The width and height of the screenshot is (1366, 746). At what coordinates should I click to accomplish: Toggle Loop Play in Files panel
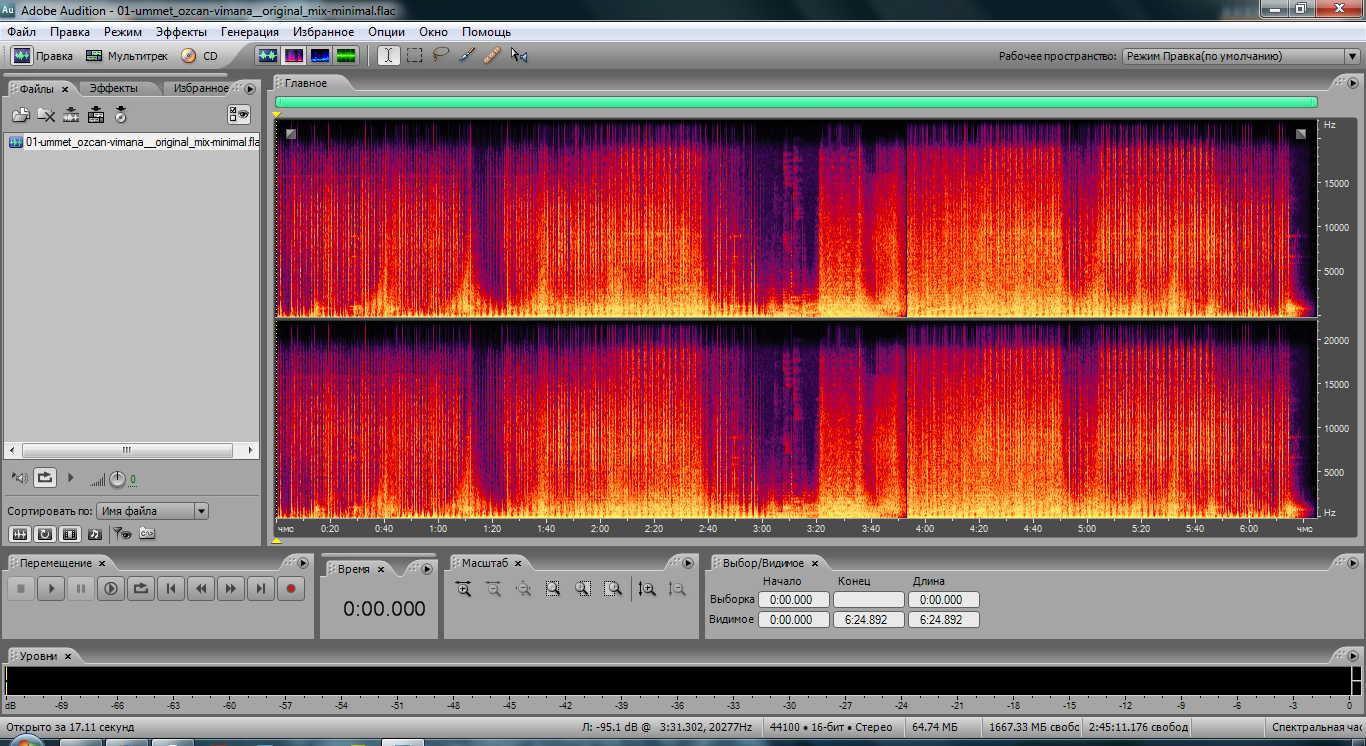click(x=45, y=478)
